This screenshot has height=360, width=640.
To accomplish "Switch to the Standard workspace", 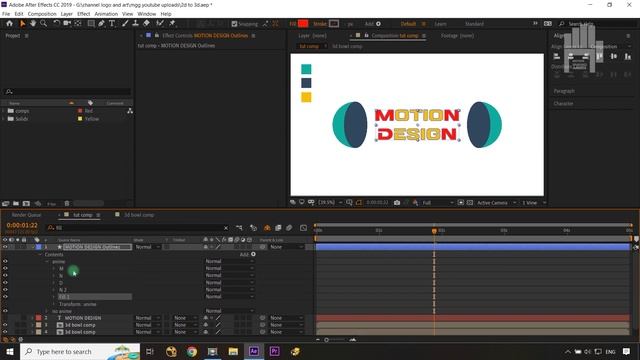I will tap(474, 24).
